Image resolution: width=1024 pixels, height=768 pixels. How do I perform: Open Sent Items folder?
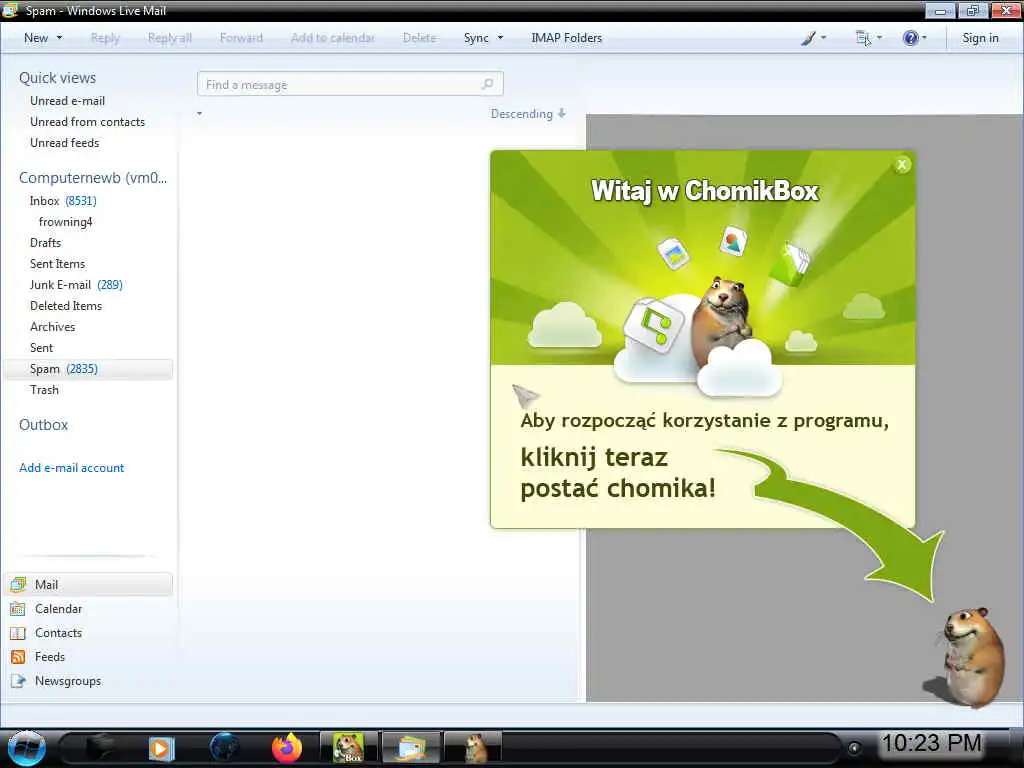[x=57, y=264]
